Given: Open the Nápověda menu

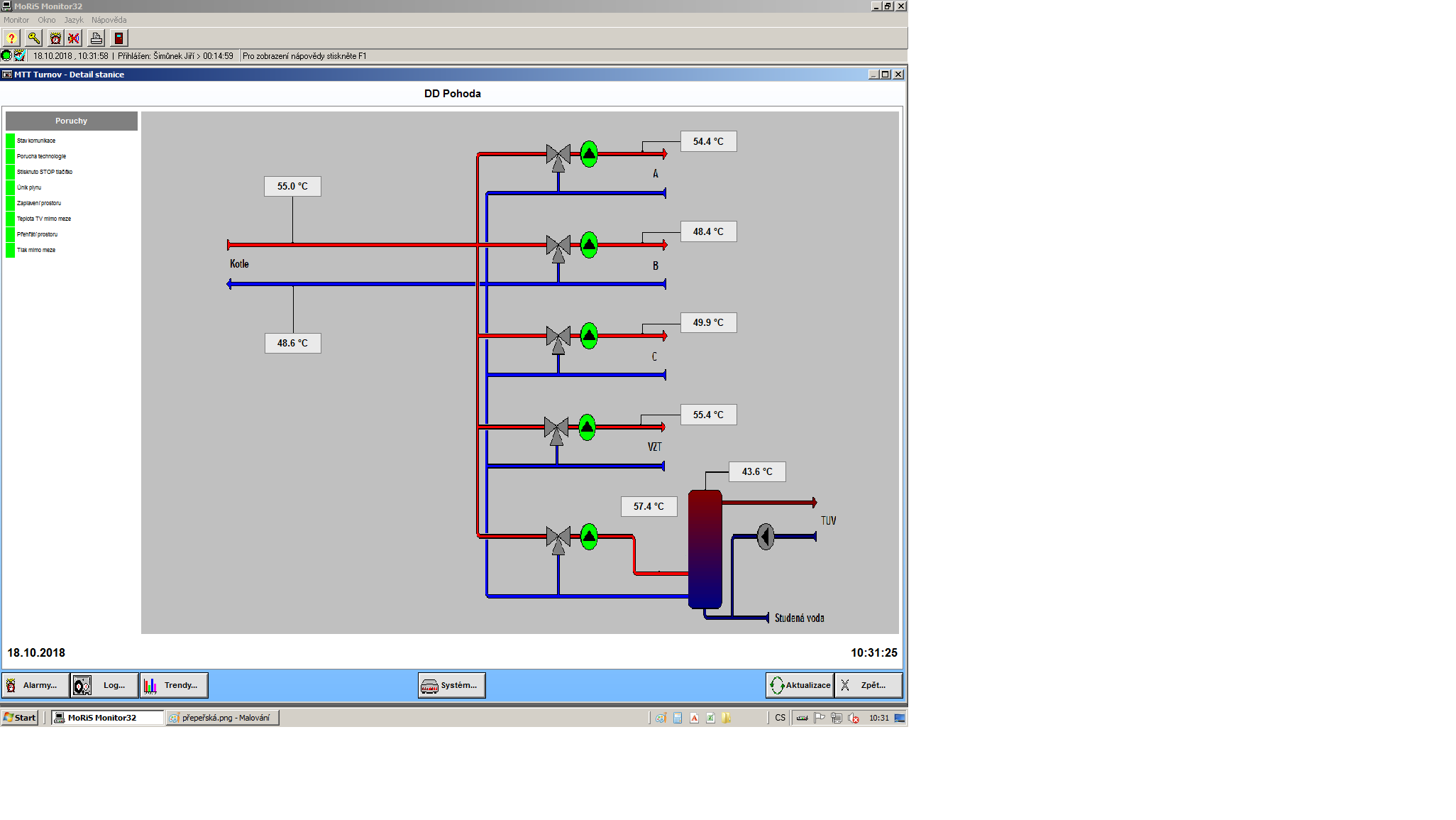Looking at the screenshot, I should pos(109,20).
